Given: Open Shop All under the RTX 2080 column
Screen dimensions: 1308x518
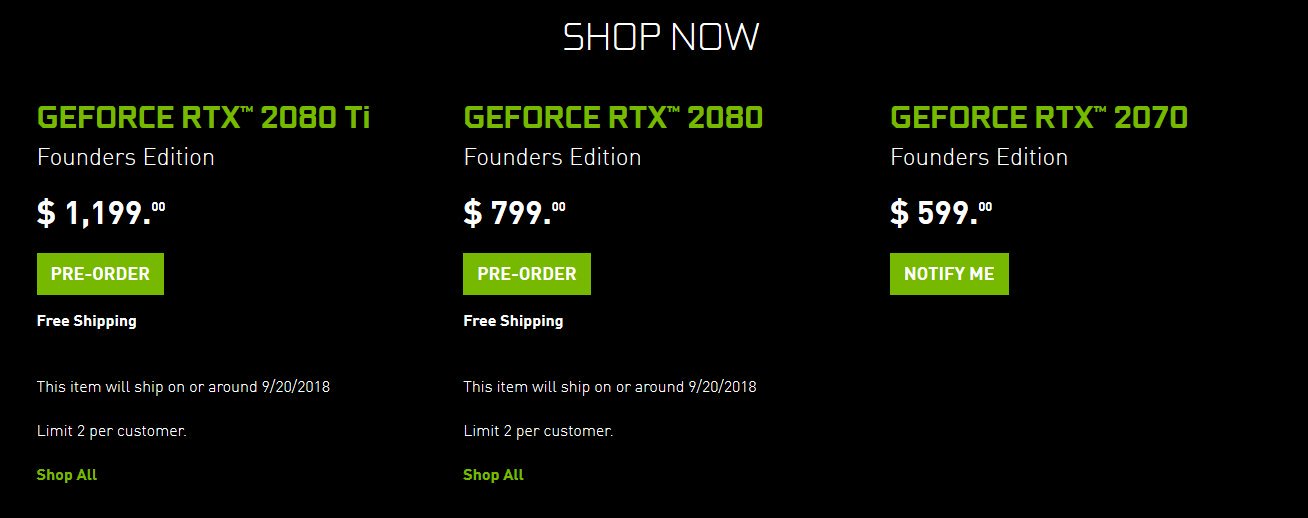Looking at the screenshot, I should 493,475.
